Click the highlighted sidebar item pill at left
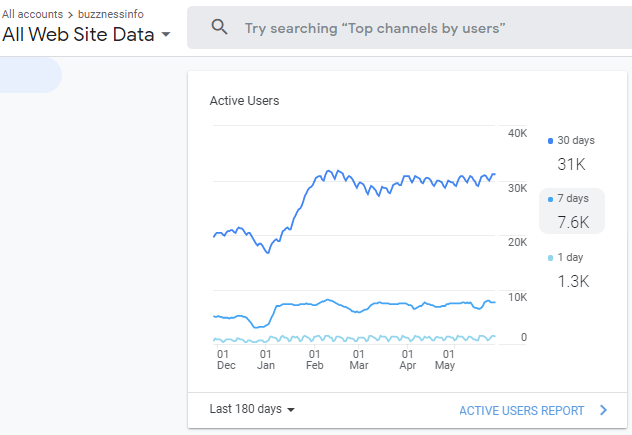The width and height of the screenshot is (632, 435). [x=30, y=75]
